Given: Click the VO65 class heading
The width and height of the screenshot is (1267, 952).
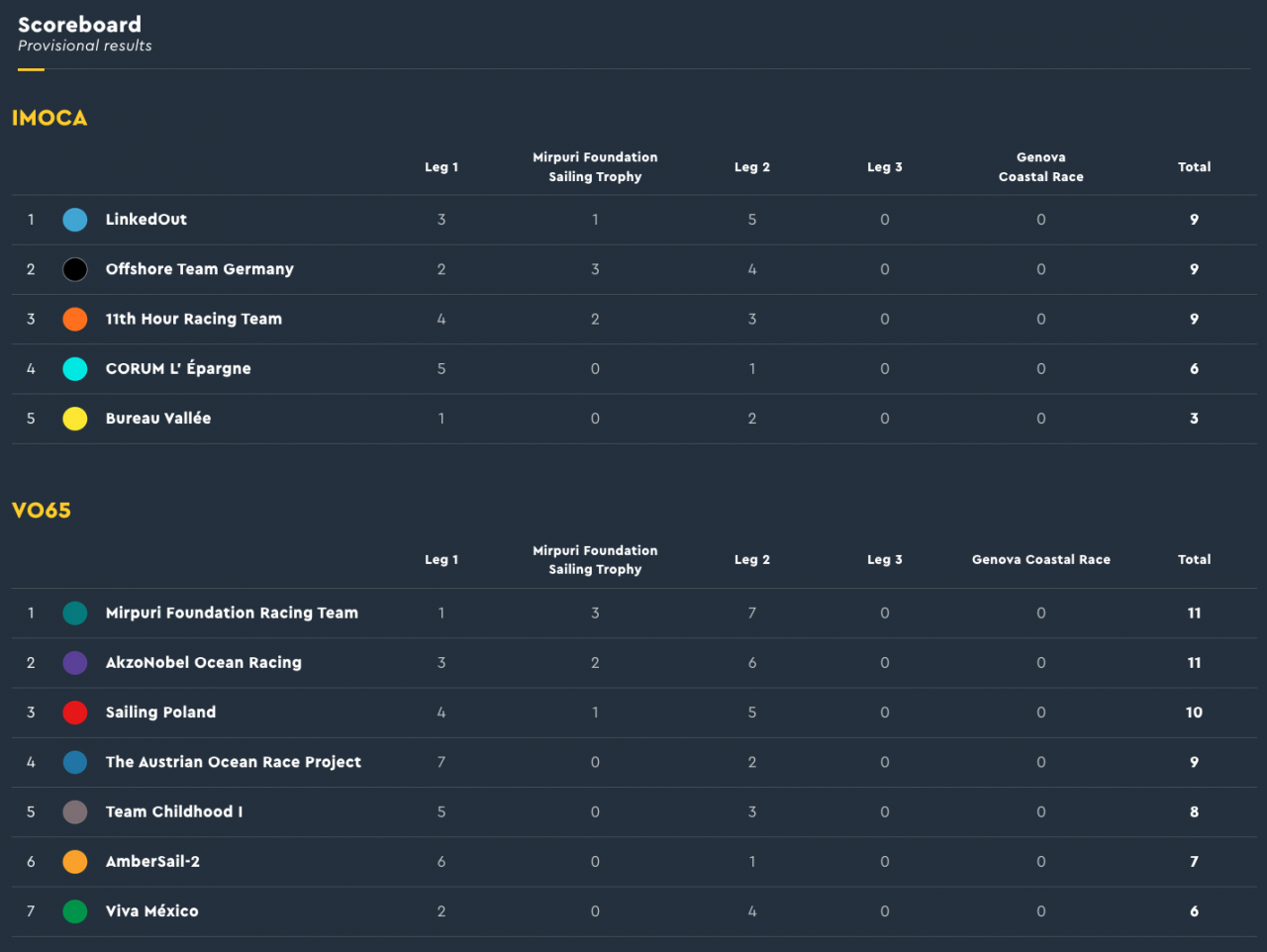Looking at the screenshot, I should click(x=42, y=511).
